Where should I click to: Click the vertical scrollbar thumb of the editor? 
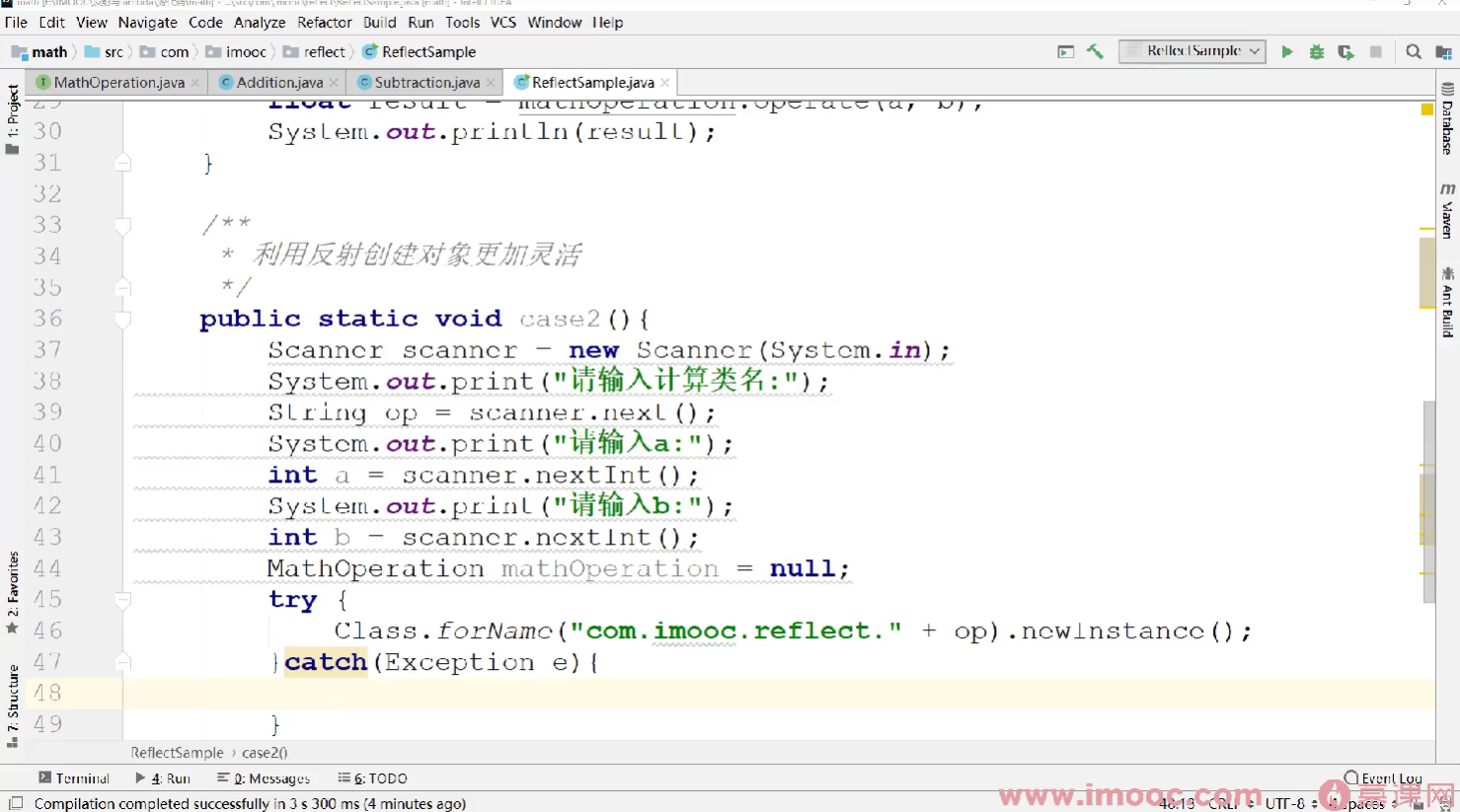[x=1428, y=501]
